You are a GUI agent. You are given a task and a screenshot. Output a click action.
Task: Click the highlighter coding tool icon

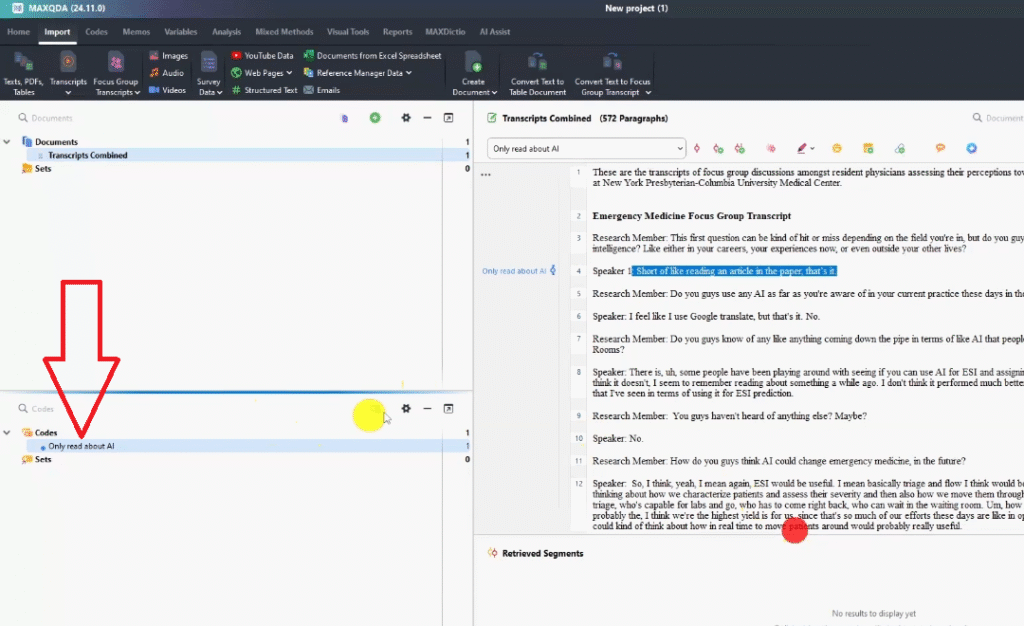pos(801,148)
